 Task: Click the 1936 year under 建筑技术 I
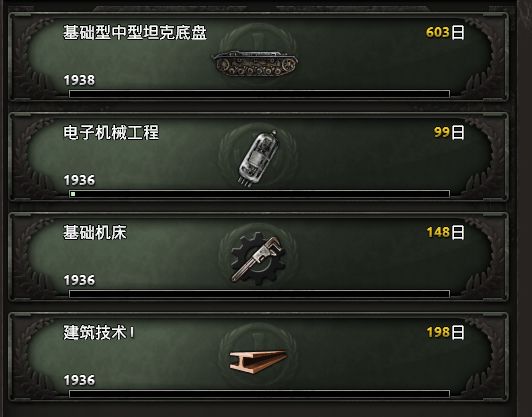coord(79,380)
